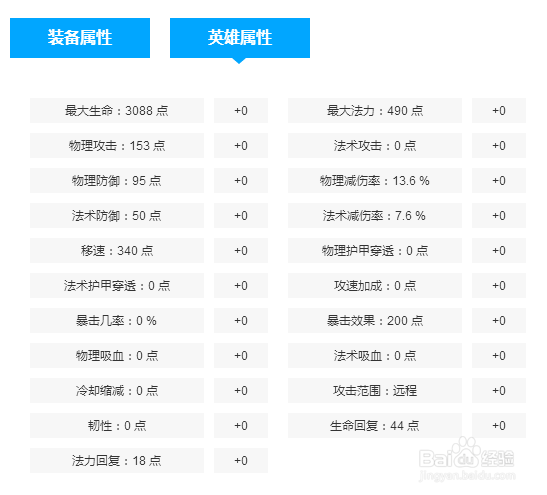Select the +0 bonus next to 攻速加成

499,286
